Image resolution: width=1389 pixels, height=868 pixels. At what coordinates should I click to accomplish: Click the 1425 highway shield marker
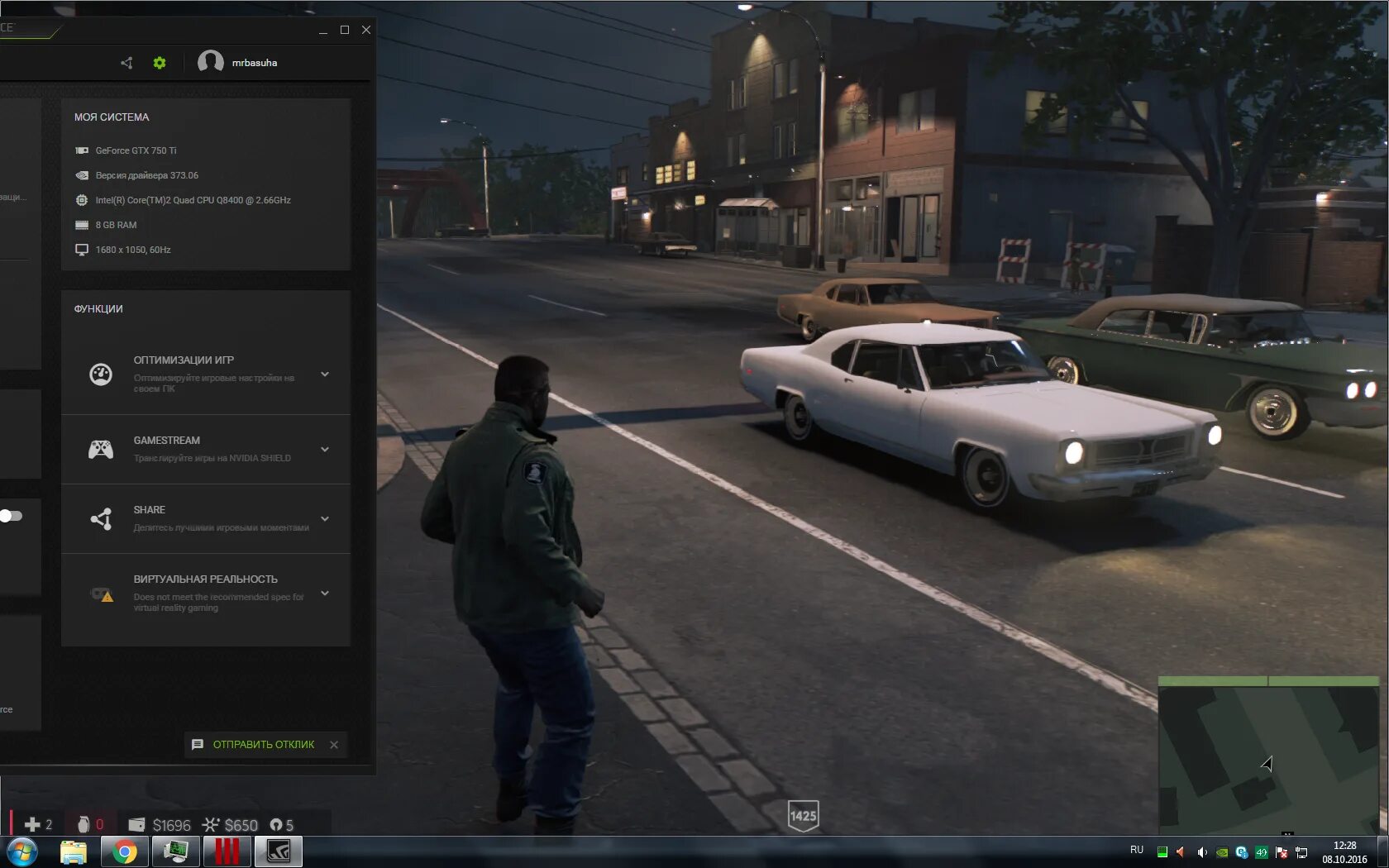pyautogui.click(x=803, y=816)
